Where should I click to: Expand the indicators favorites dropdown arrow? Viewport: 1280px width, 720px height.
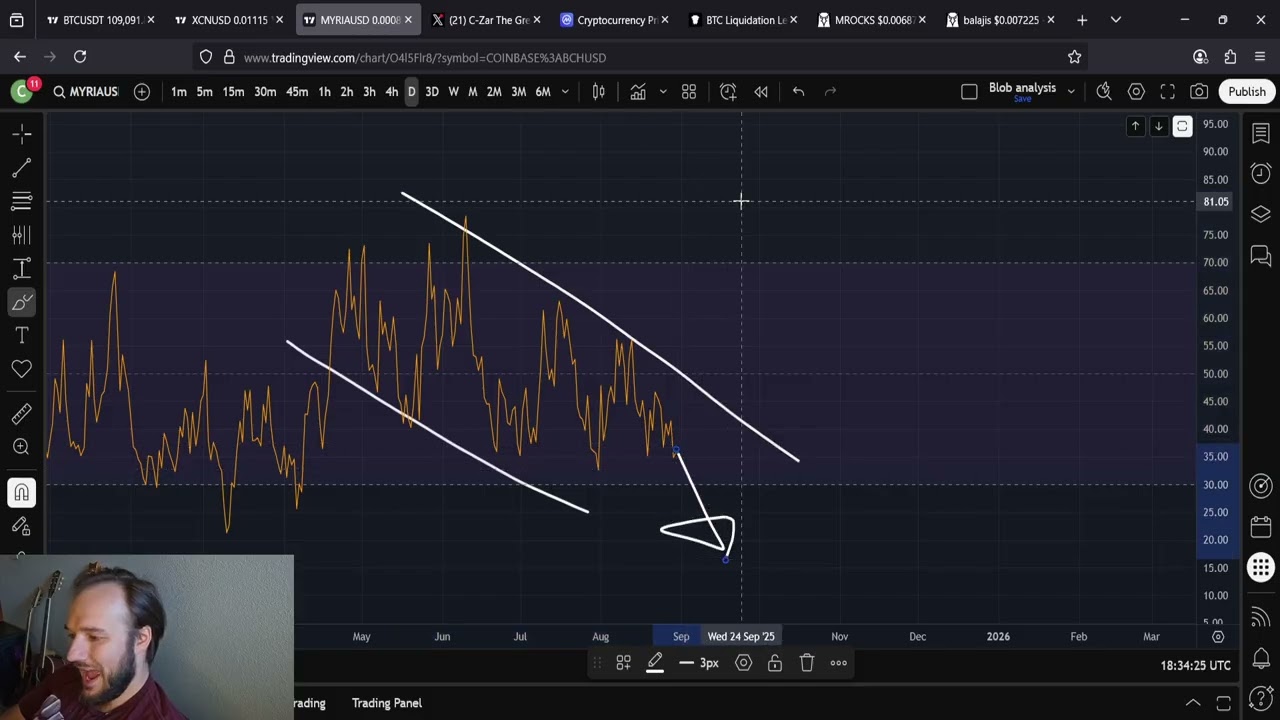coord(662,91)
